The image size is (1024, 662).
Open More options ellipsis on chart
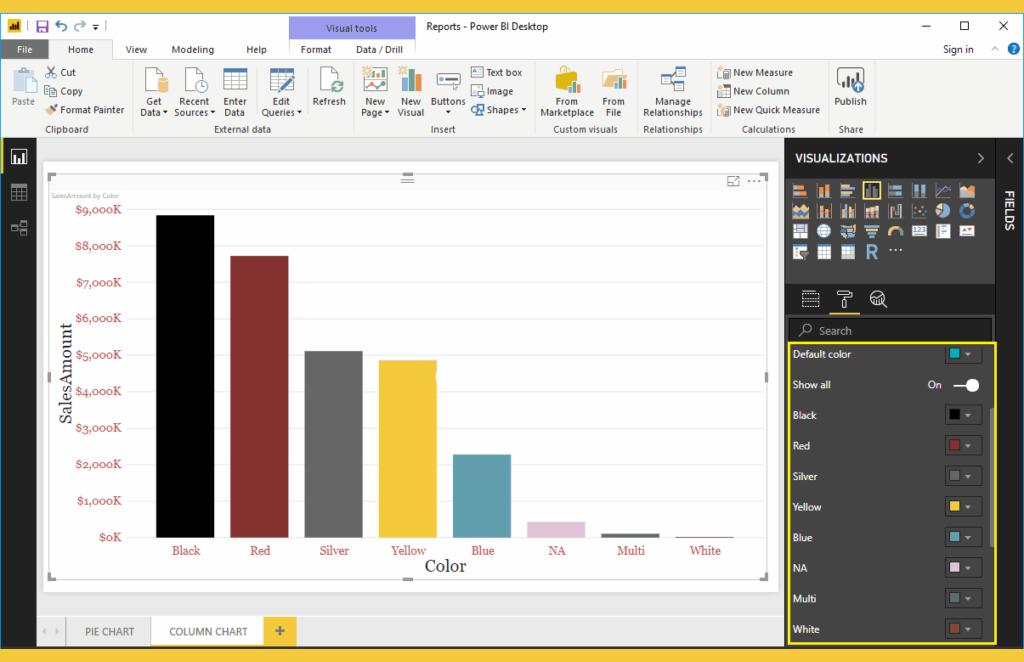[x=754, y=181]
